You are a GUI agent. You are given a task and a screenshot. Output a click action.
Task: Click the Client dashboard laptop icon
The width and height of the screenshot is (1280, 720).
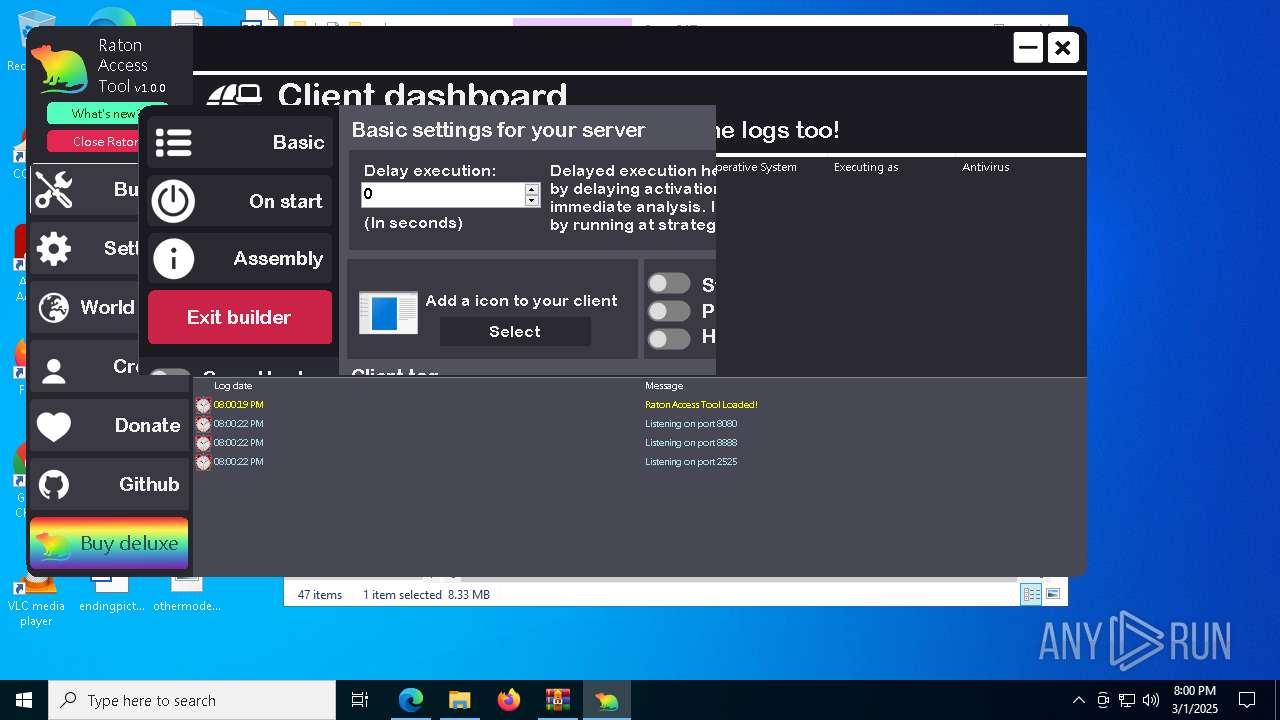(x=234, y=96)
